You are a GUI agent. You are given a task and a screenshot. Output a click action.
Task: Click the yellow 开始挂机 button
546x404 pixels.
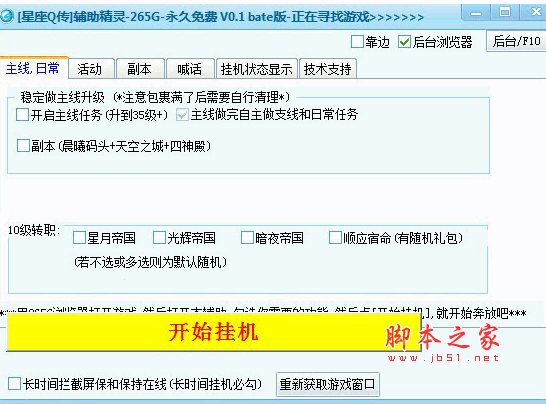(214, 332)
